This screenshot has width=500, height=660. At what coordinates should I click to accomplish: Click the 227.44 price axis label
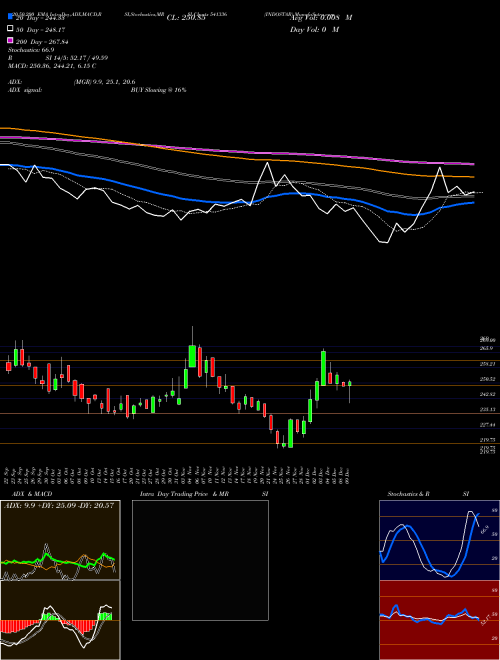[x=487, y=425]
